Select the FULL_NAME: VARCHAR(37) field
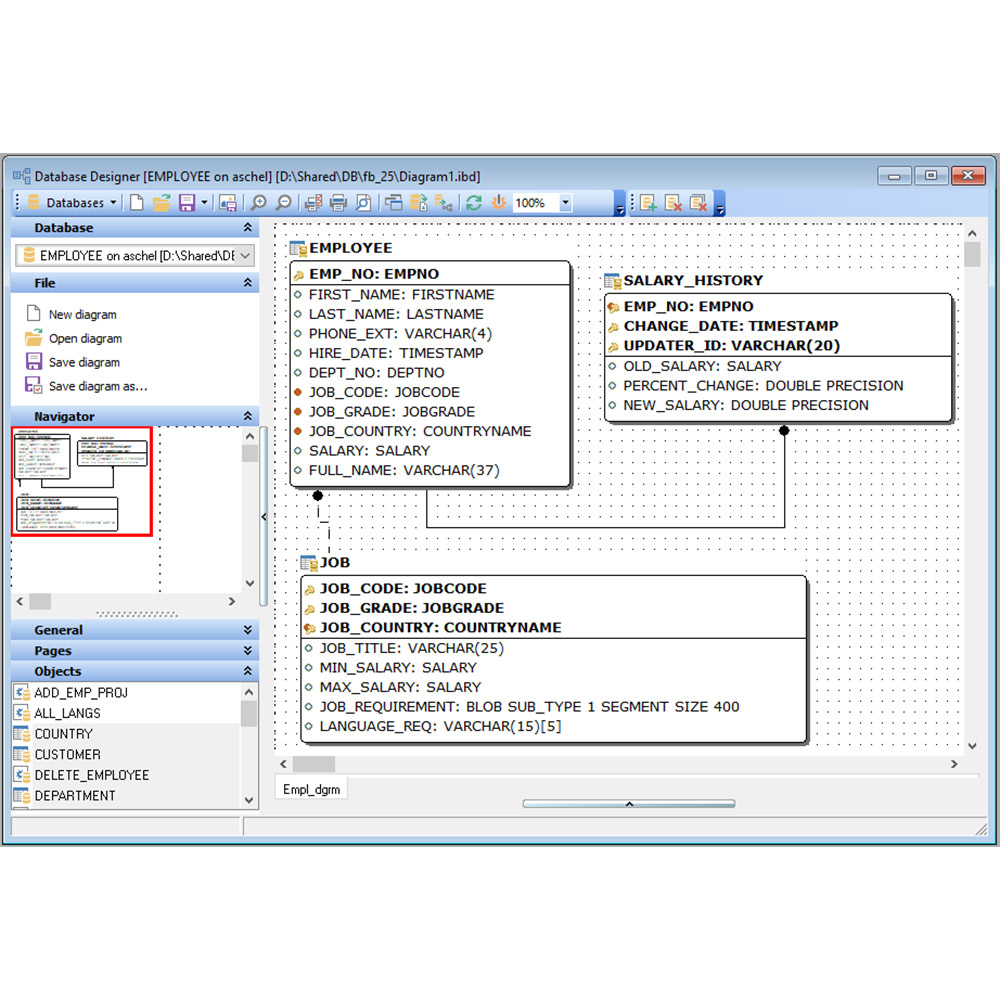 click(404, 471)
